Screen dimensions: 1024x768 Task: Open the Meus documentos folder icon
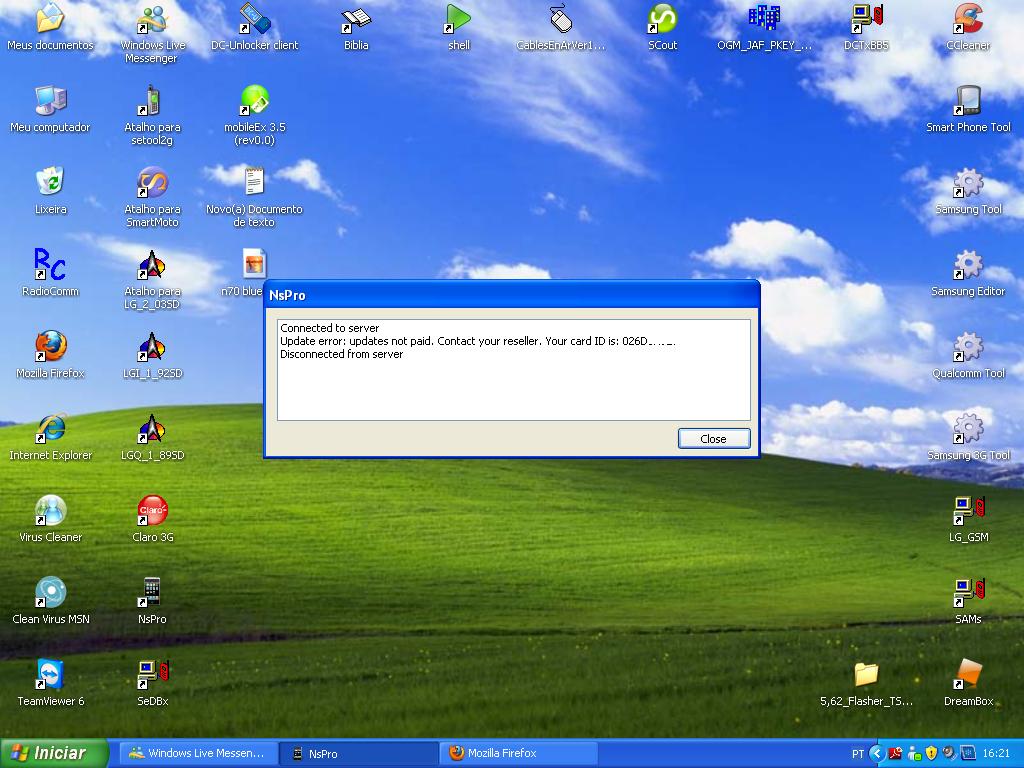click(50, 18)
